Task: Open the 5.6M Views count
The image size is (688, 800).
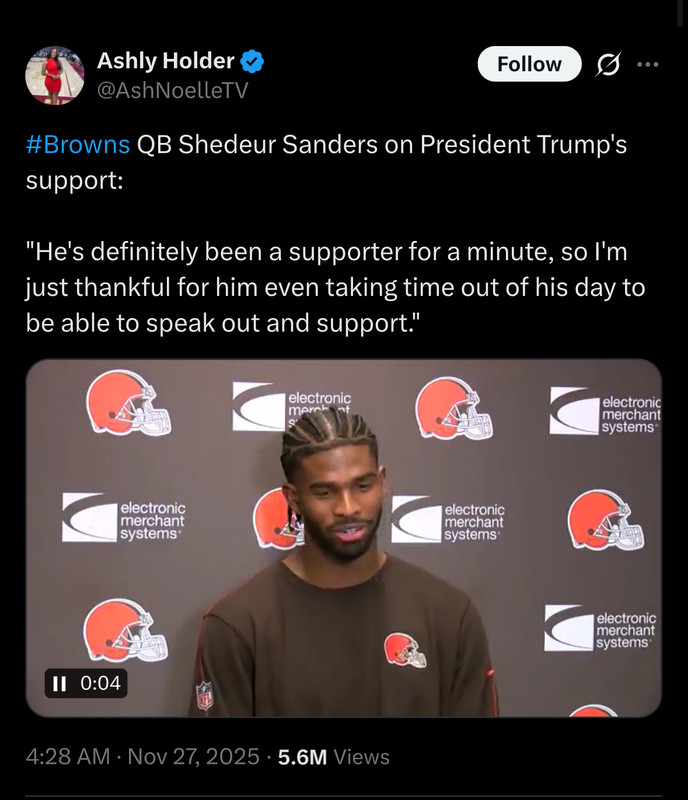Action: click(x=334, y=757)
